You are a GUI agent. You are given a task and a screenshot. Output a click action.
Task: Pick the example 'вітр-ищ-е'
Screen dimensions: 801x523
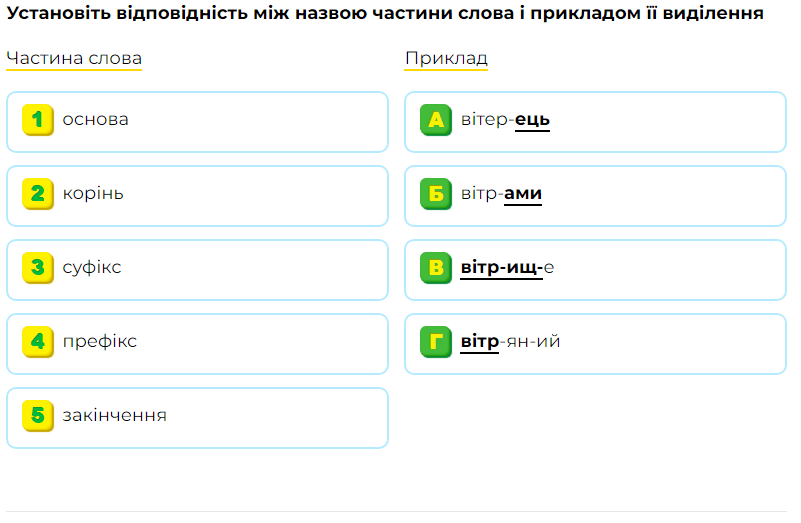(x=595, y=270)
